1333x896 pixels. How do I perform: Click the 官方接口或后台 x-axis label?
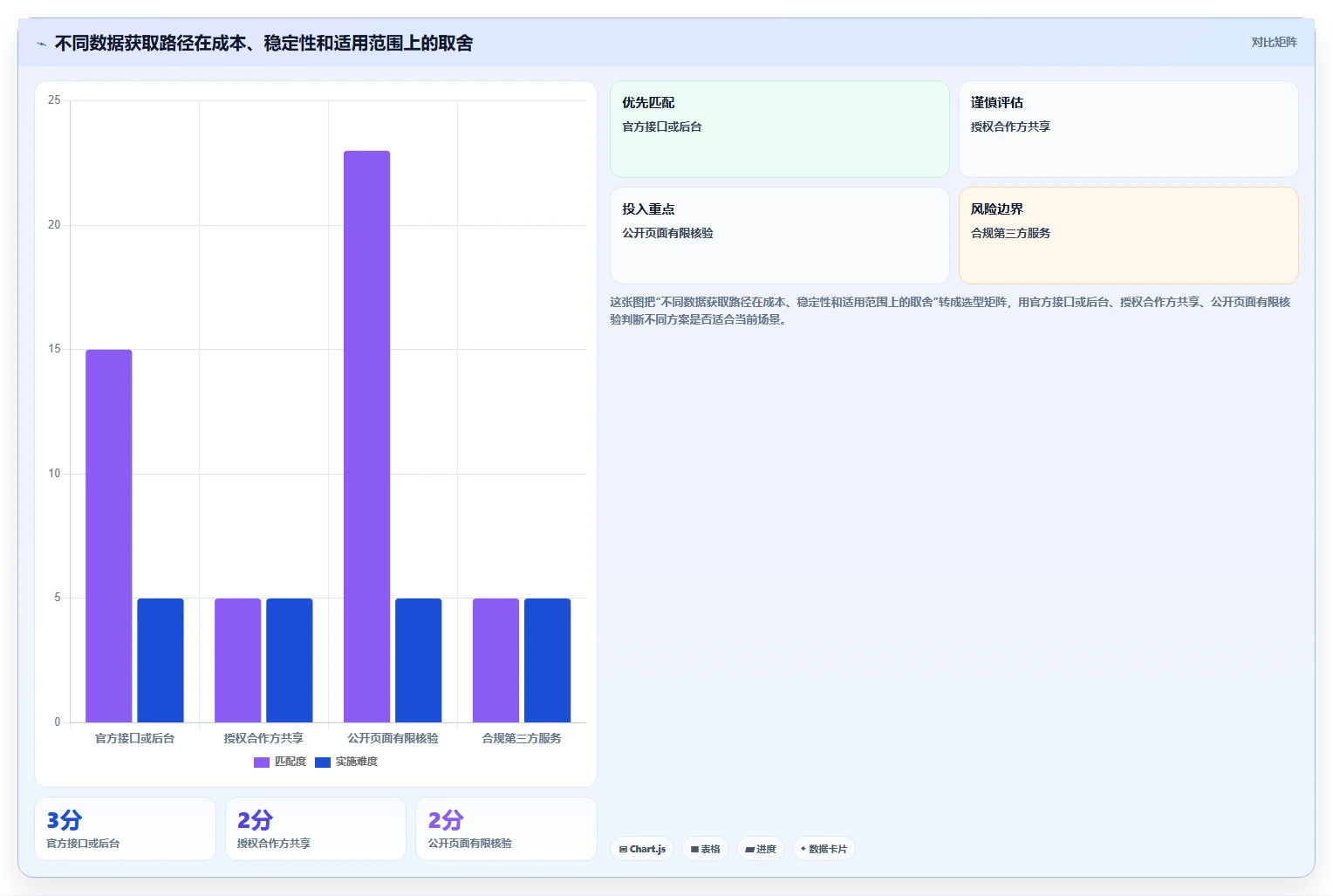(134, 738)
